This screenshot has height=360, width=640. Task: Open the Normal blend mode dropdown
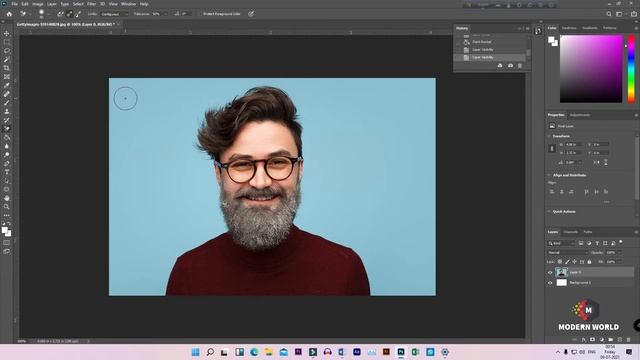[x=567, y=253]
